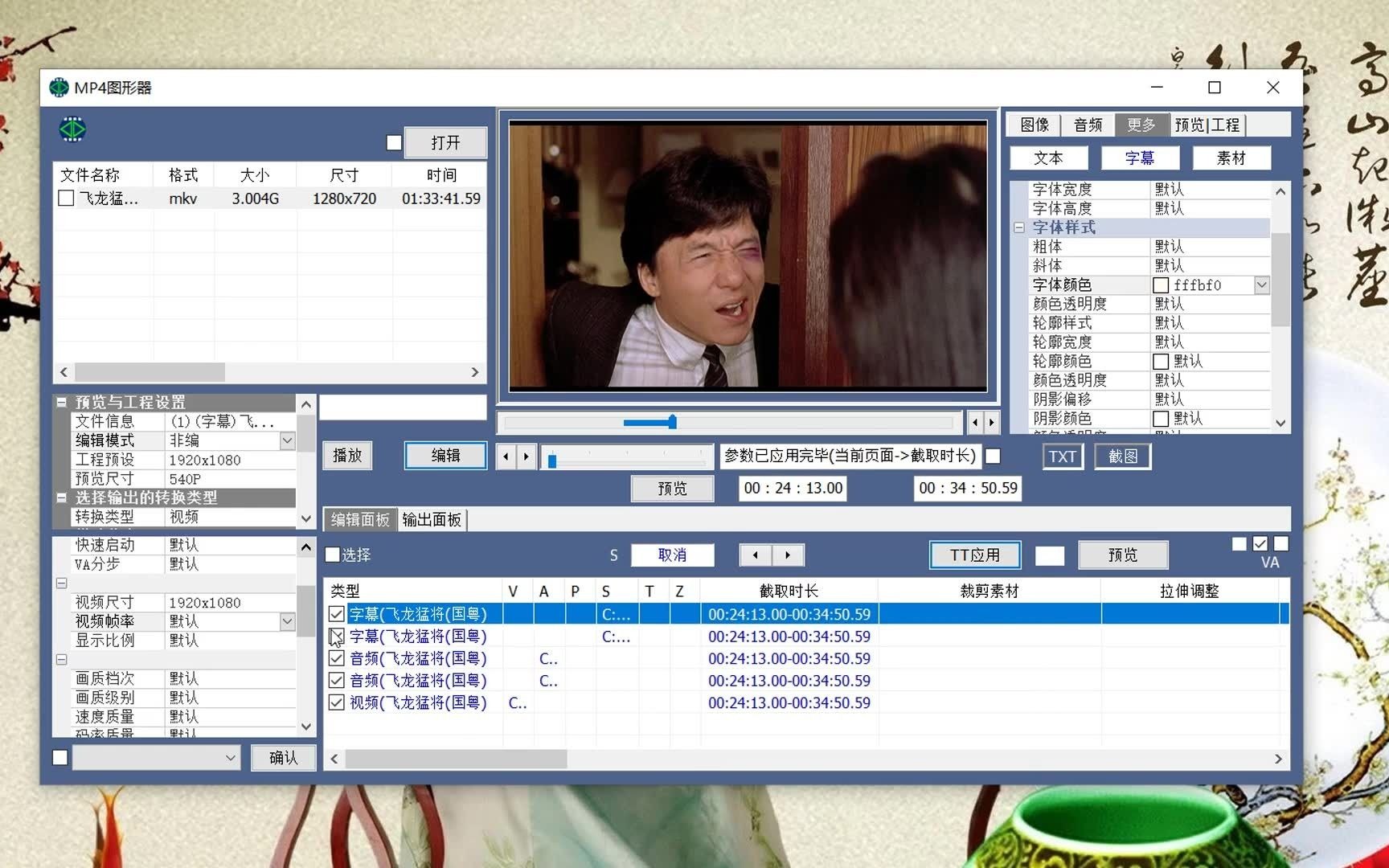Click the green diamond app logo icon
The image size is (1389, 868).
(72, 129)
